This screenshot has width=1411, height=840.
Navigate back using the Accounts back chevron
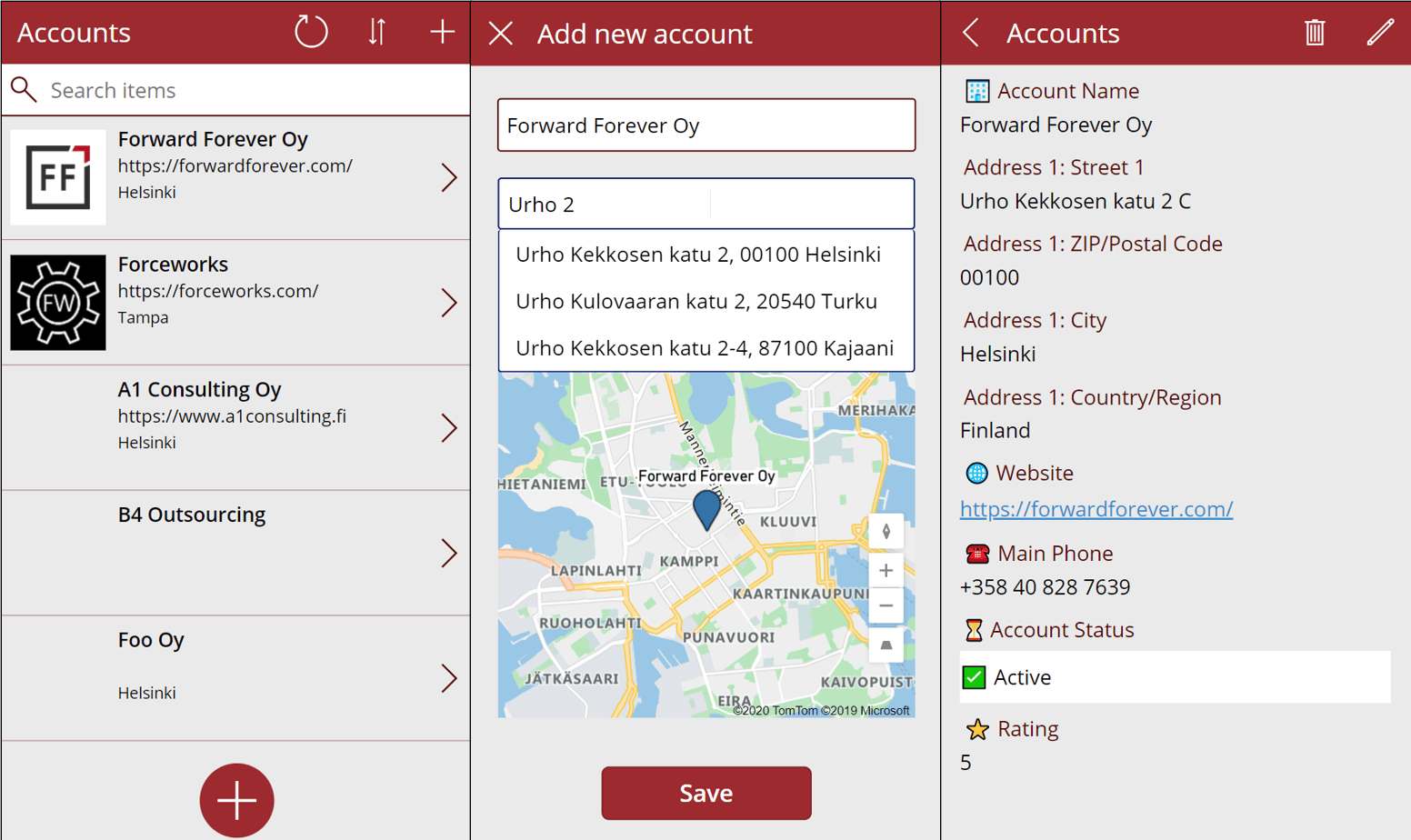click(x=969, y=33)
